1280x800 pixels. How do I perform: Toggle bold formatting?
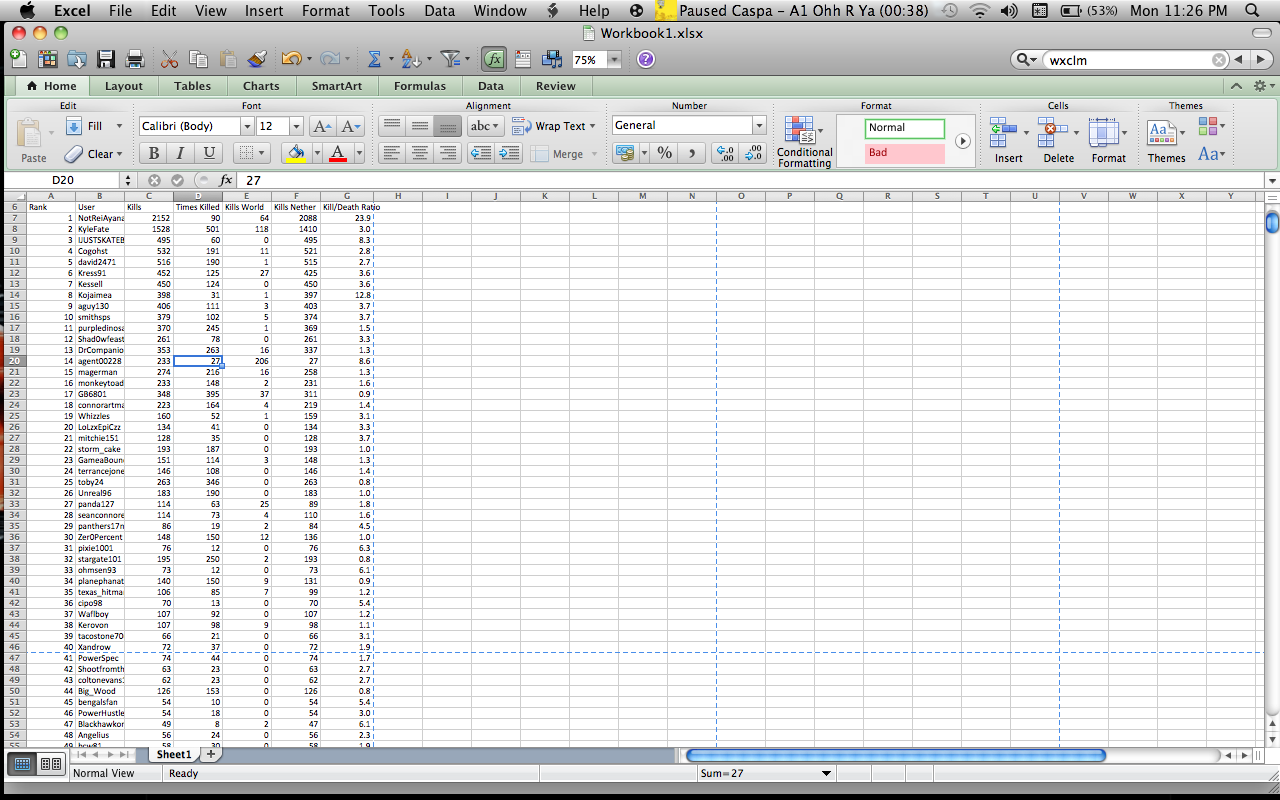pyautogui.click(x=152, y=153)
